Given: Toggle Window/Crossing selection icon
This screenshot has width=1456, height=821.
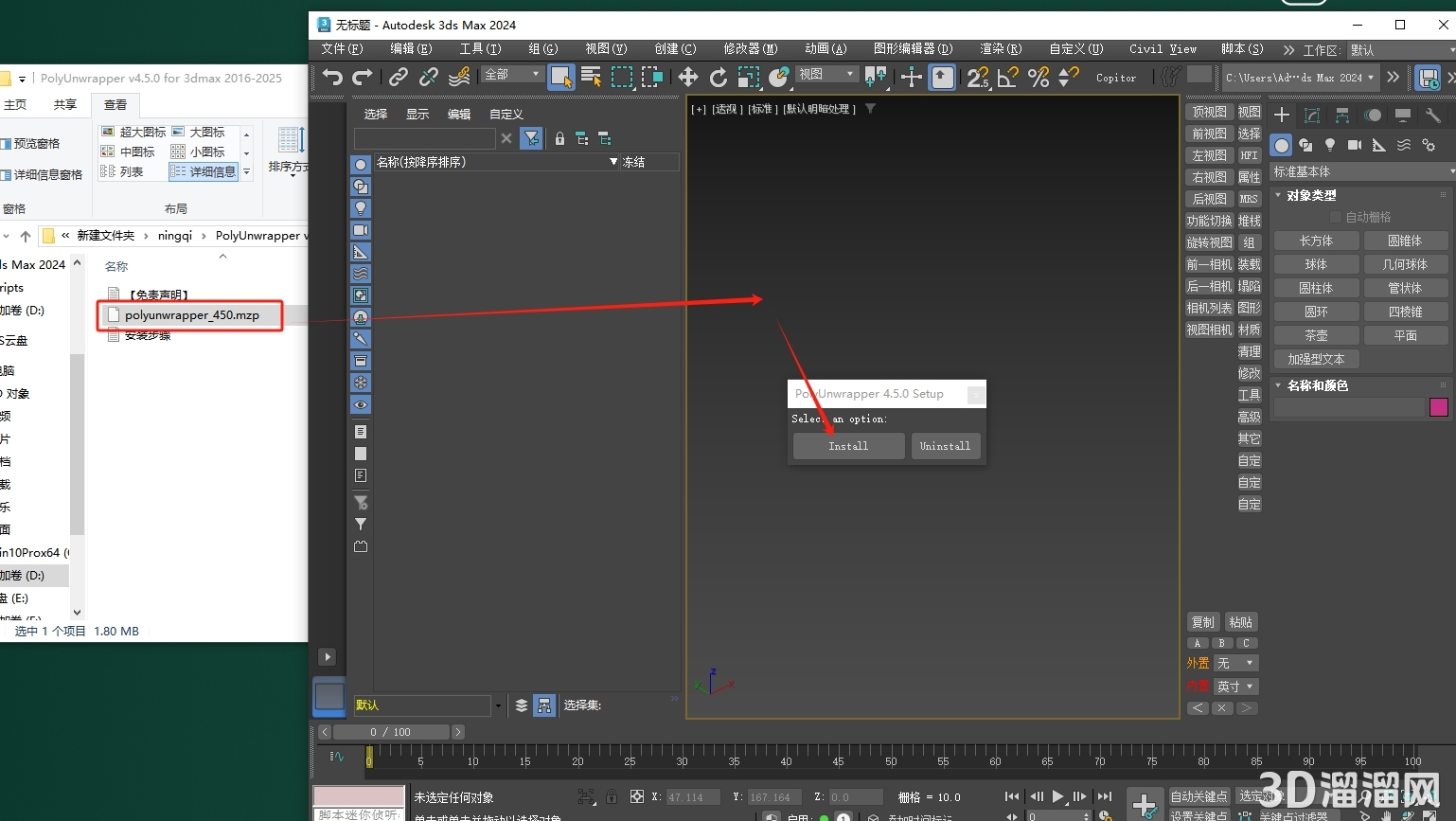Looking at the screenshot, I should pos(652,77).
